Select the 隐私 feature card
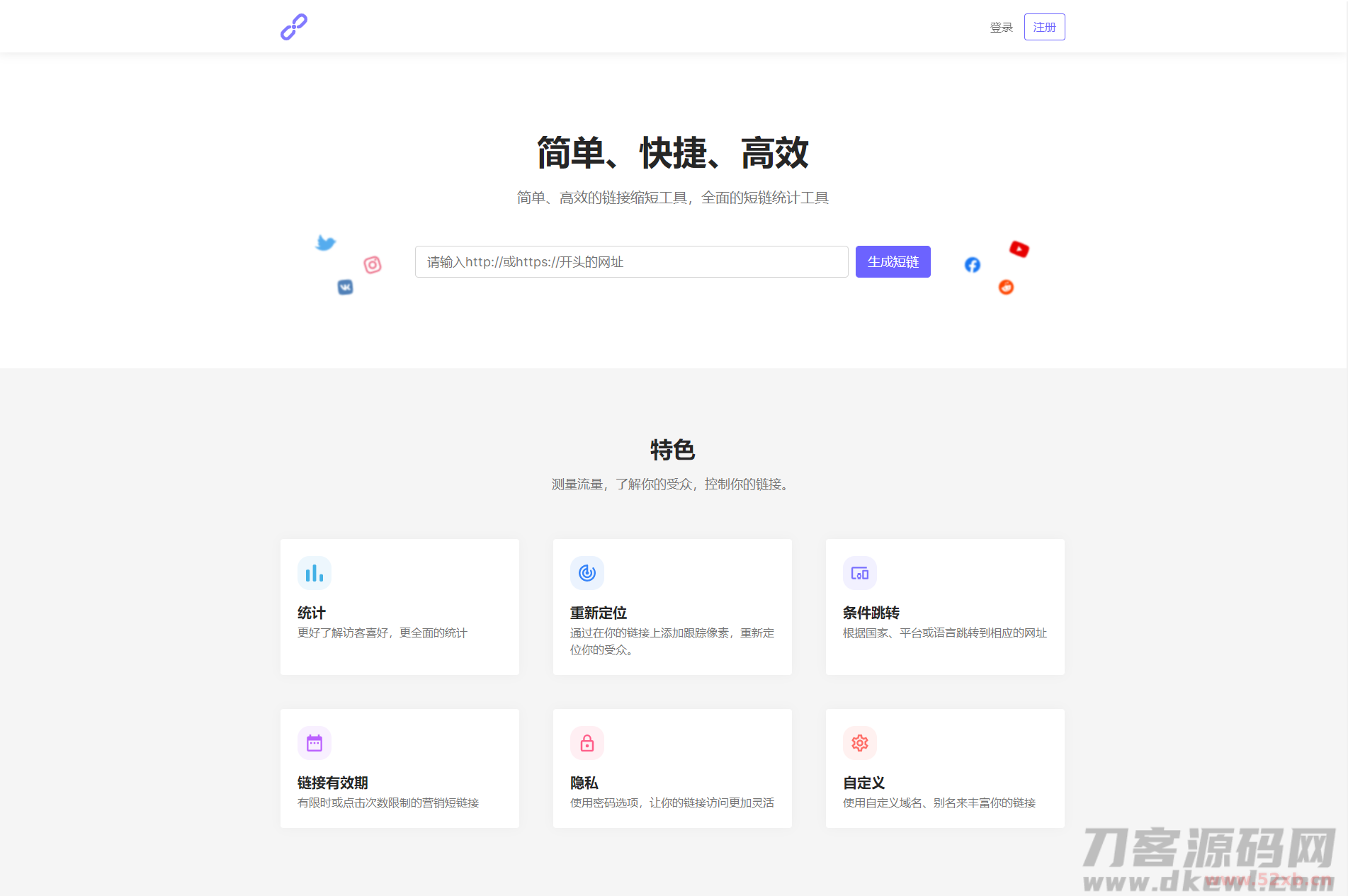Screen dimensions: 1348x896 (x=672, y=769)
